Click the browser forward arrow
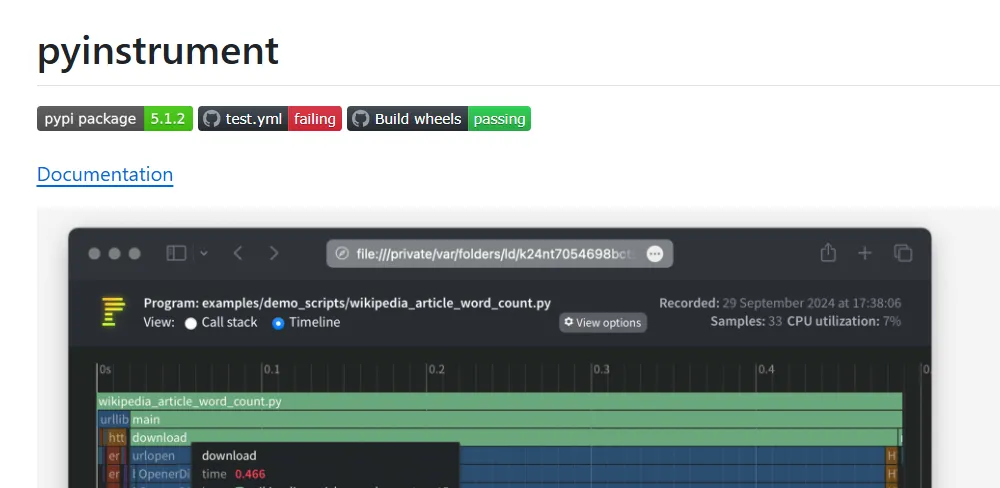The width and height of the screenshot is (1000, 488). coord(274,253)
